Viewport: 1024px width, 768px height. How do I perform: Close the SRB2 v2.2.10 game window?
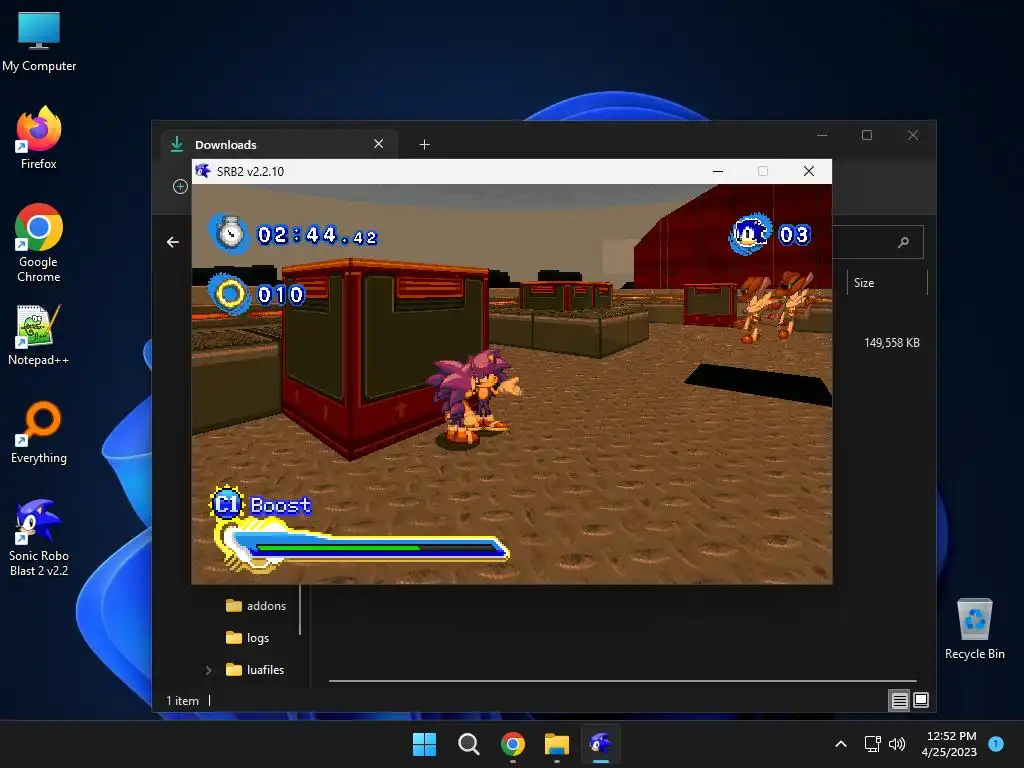tap(808, 171)
